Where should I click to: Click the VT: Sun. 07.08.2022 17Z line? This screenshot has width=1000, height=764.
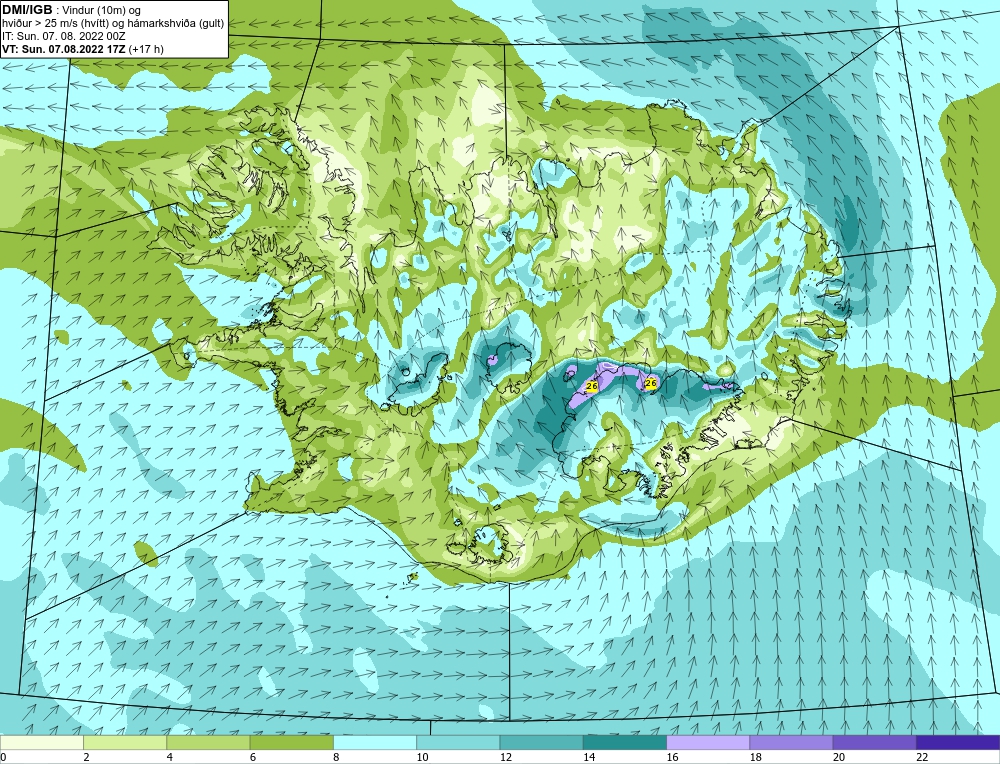[x=83, y=49]
